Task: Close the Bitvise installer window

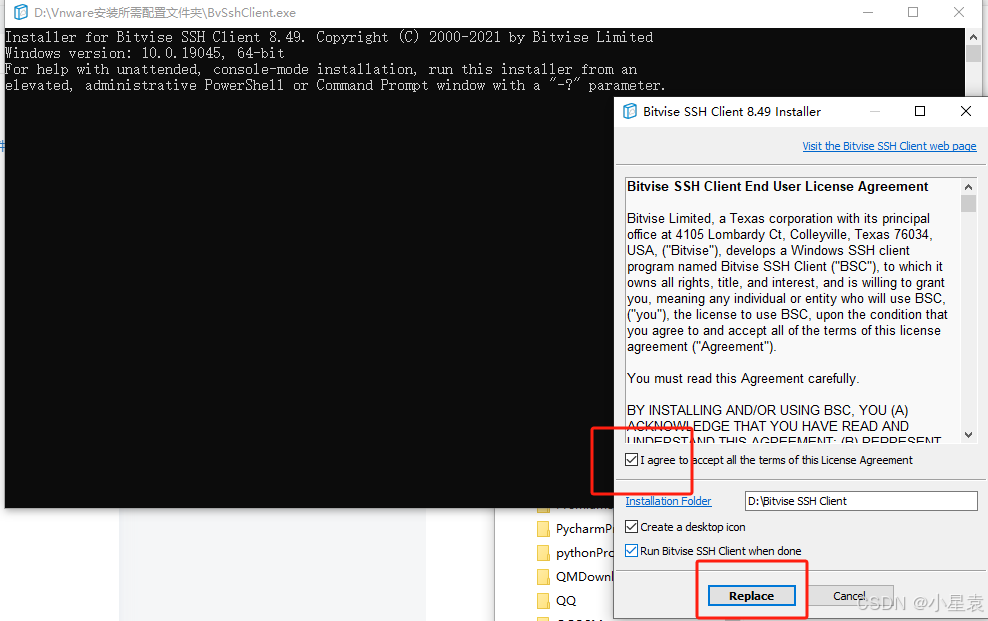Action: pos(965,111)
